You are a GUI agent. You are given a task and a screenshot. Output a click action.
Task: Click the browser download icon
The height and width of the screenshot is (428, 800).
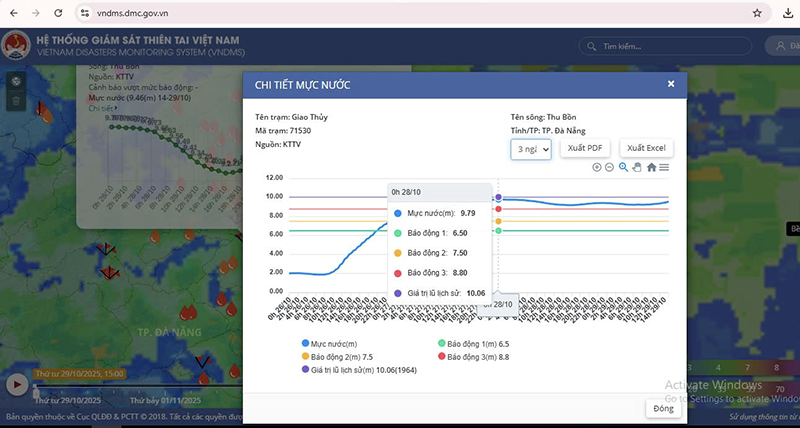tap(785, 13)
